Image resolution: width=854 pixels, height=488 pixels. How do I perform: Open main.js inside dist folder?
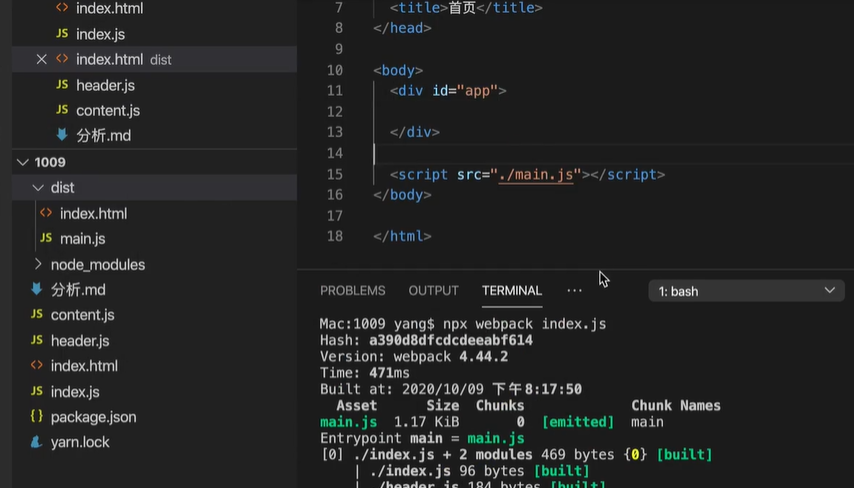pyautogui.click(x=82, y=239)
